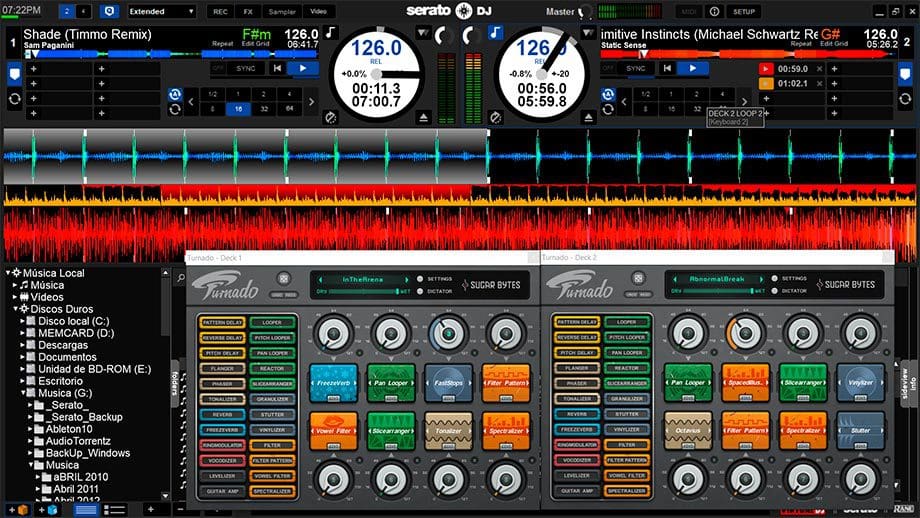The image size is (920, 518).
Task: Open the Extended view mode dropdown
Action: [161, 11]
